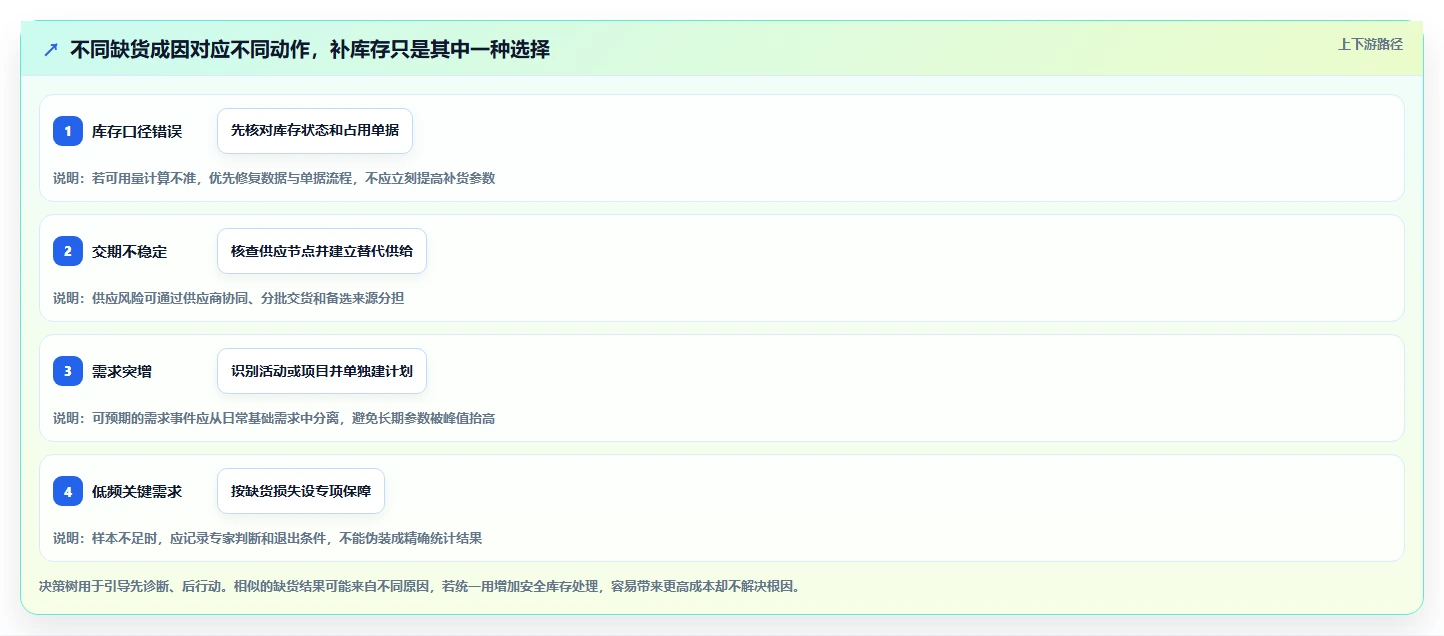Click the note starting 说明：若可用量计算不准

pyautogui.click(x=274, y=178)
